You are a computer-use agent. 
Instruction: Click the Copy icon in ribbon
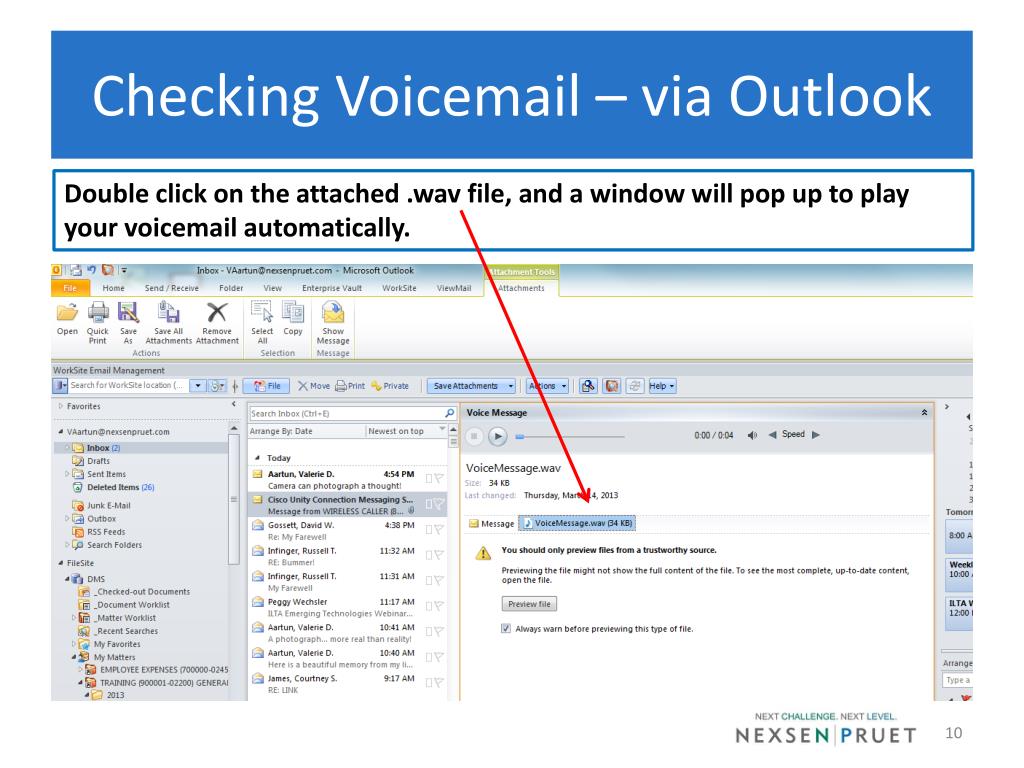pyautogui.click(x=293, y=313)
